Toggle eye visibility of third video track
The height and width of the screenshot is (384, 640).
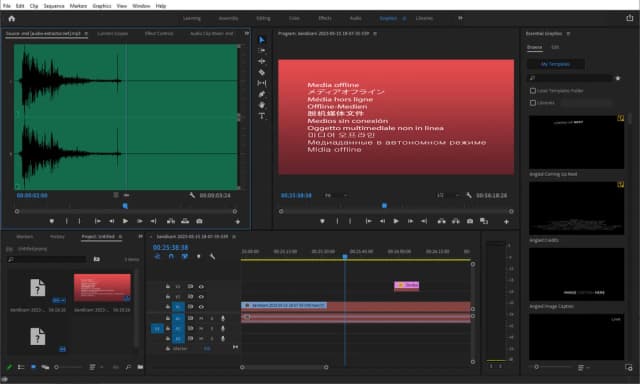tap(201, 307)
